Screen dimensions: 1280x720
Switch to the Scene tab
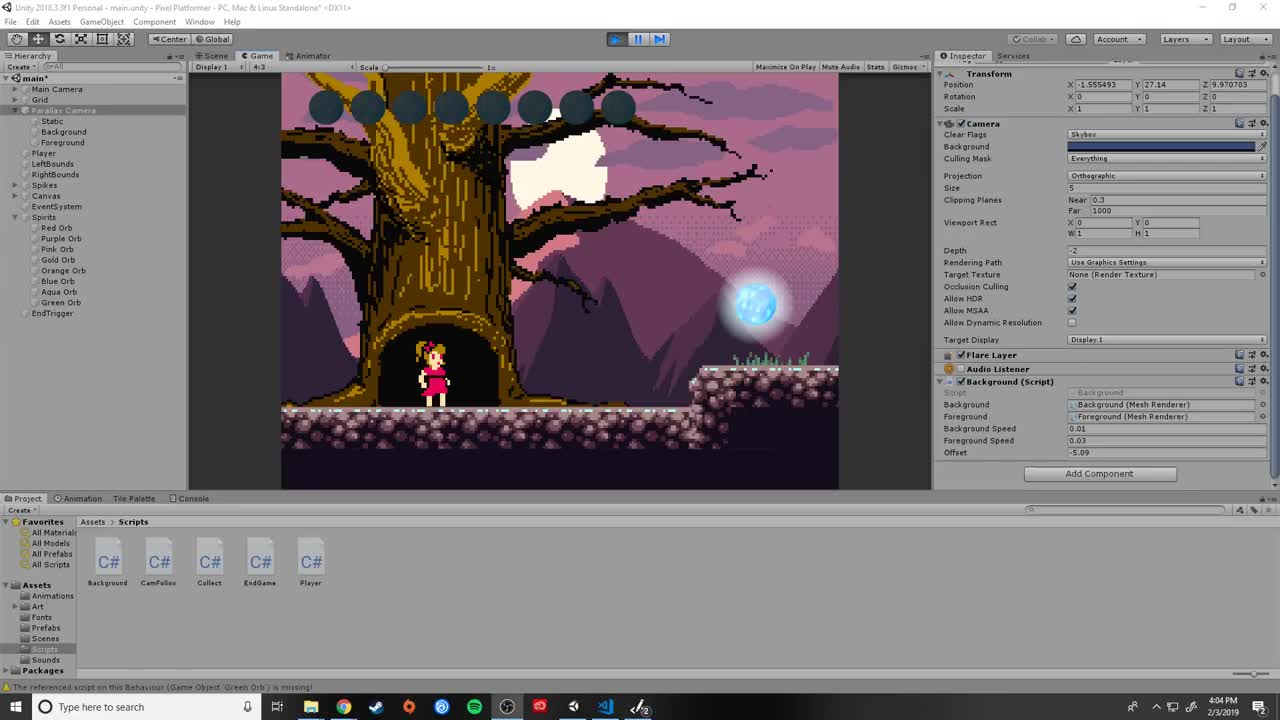pyautogui.click(x=212, y=56)
